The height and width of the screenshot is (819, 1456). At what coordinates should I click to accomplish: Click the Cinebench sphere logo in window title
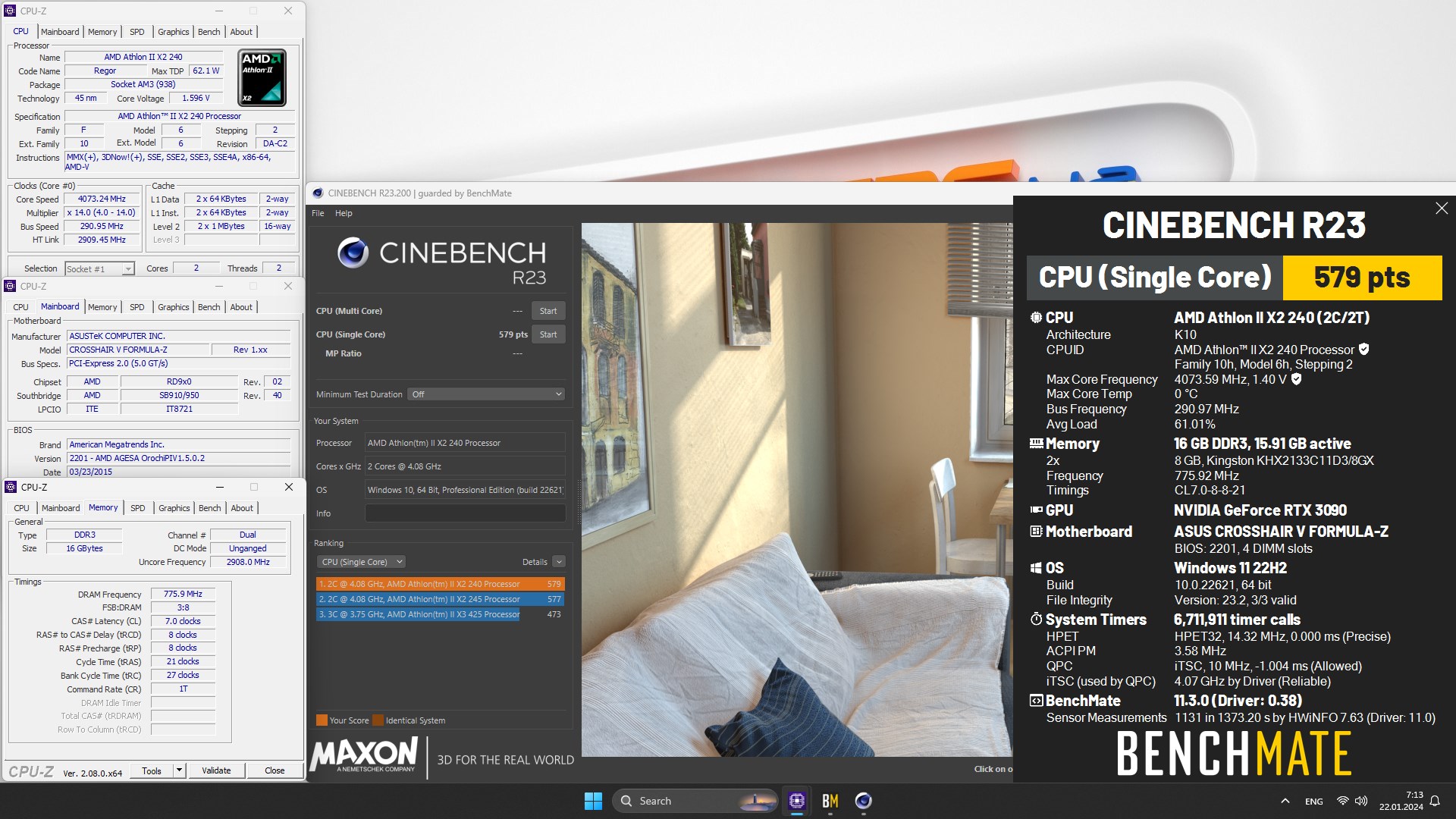pyautogui.click(x=318, y=193)
